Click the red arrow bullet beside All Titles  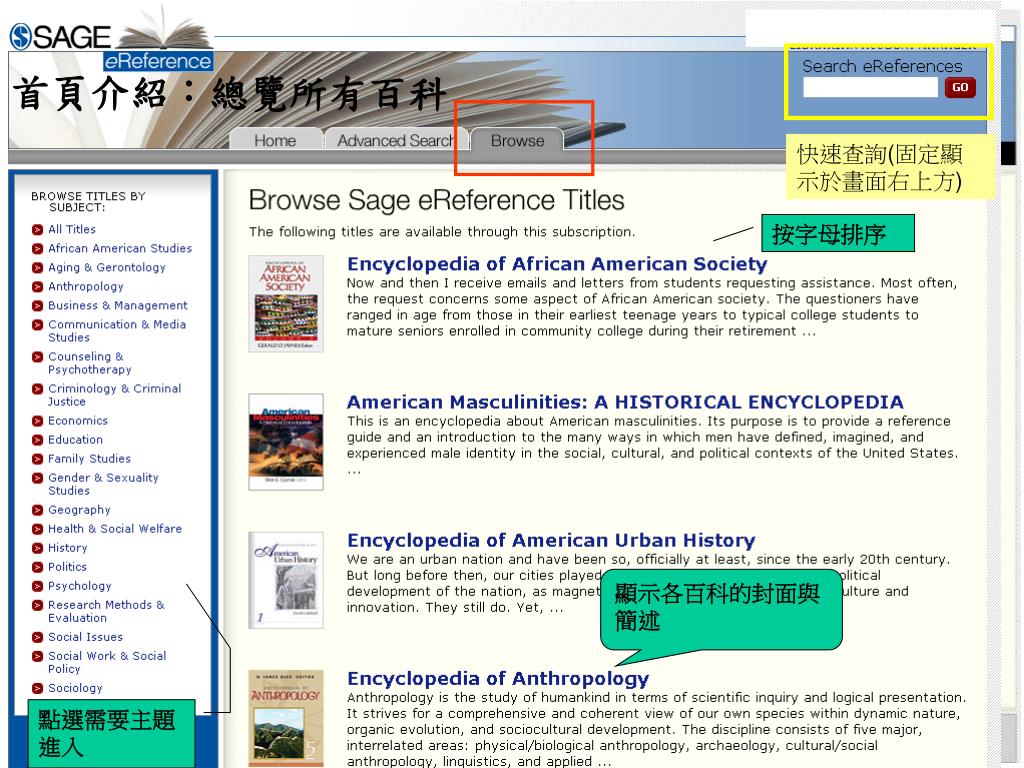37,229
